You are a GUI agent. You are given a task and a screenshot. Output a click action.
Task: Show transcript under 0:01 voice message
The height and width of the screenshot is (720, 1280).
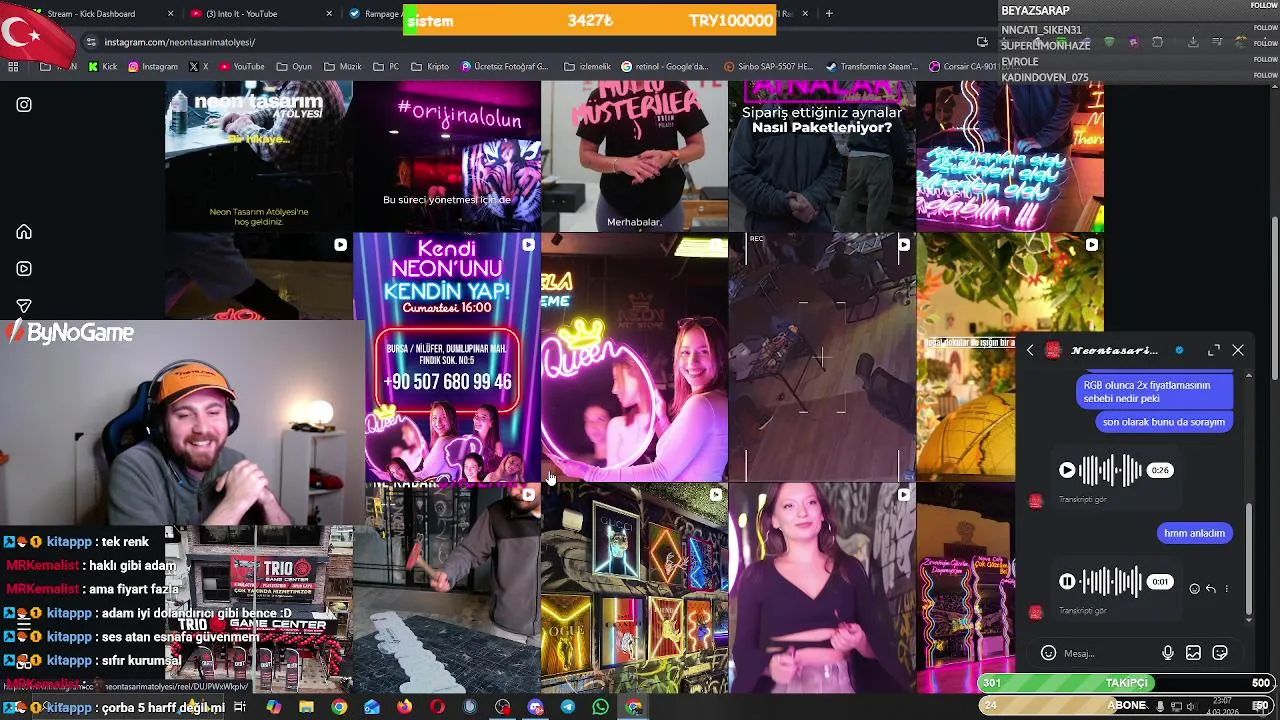(1083, 611)
